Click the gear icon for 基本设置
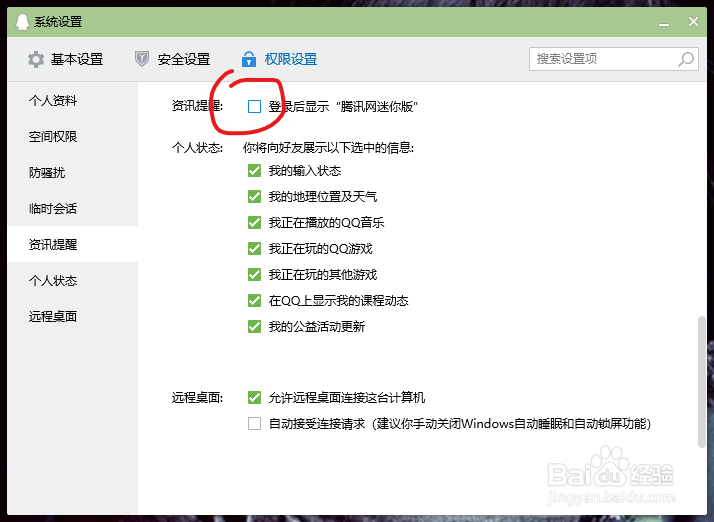 tap(36, 59)
